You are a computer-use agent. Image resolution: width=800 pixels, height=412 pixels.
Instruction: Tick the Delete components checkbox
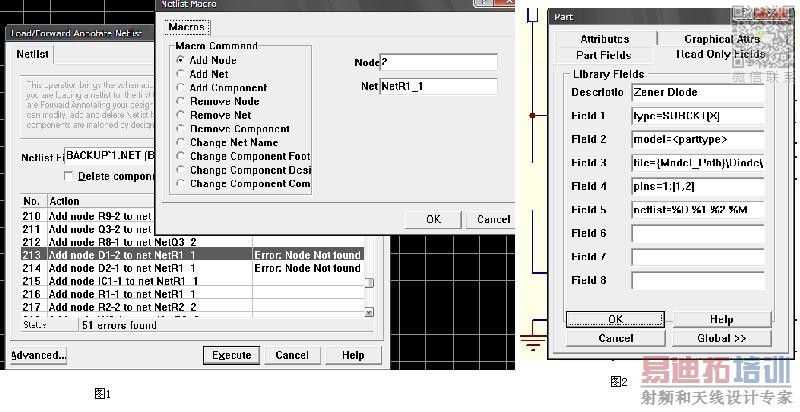[68, 176]
